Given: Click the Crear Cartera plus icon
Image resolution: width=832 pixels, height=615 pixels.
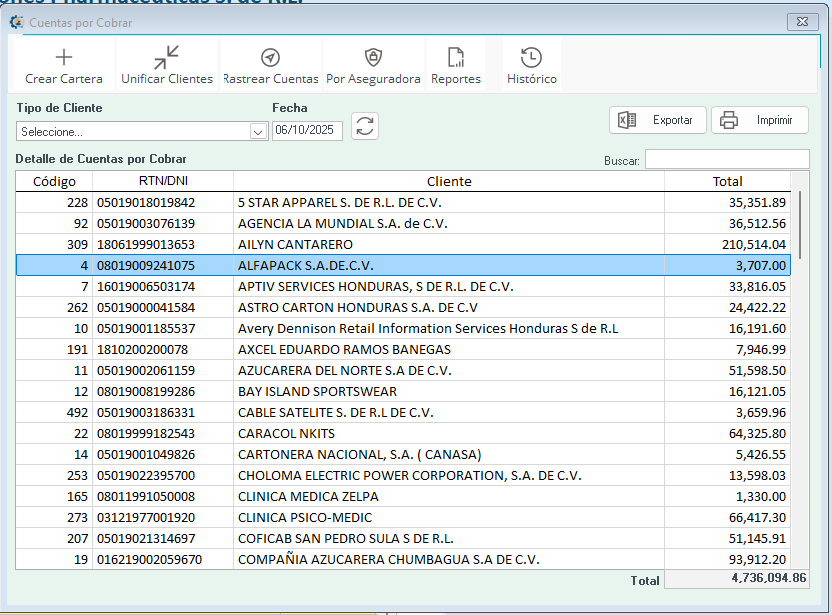Looking at the screenshot, I should click(x=64, y=58).
